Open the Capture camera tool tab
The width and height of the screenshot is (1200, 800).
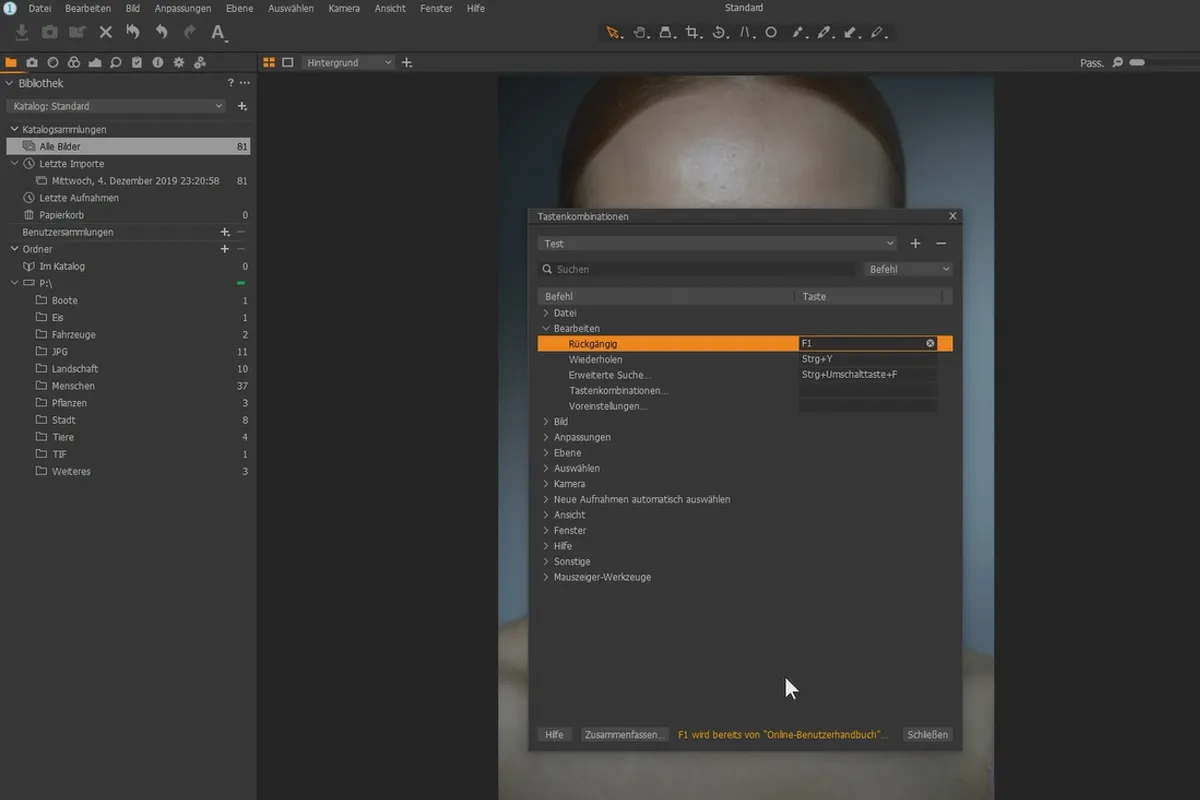[x=32, y=62]
